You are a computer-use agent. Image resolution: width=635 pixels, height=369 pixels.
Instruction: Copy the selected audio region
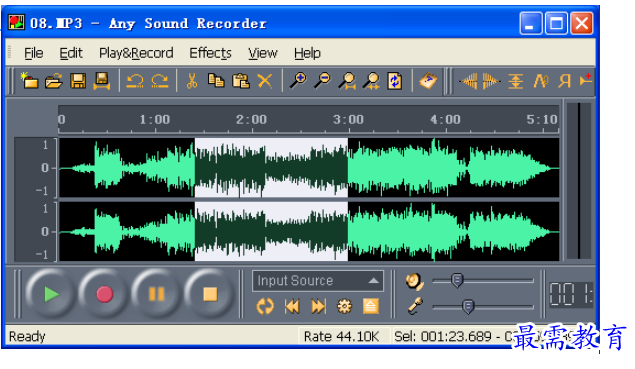coord(216,81)
